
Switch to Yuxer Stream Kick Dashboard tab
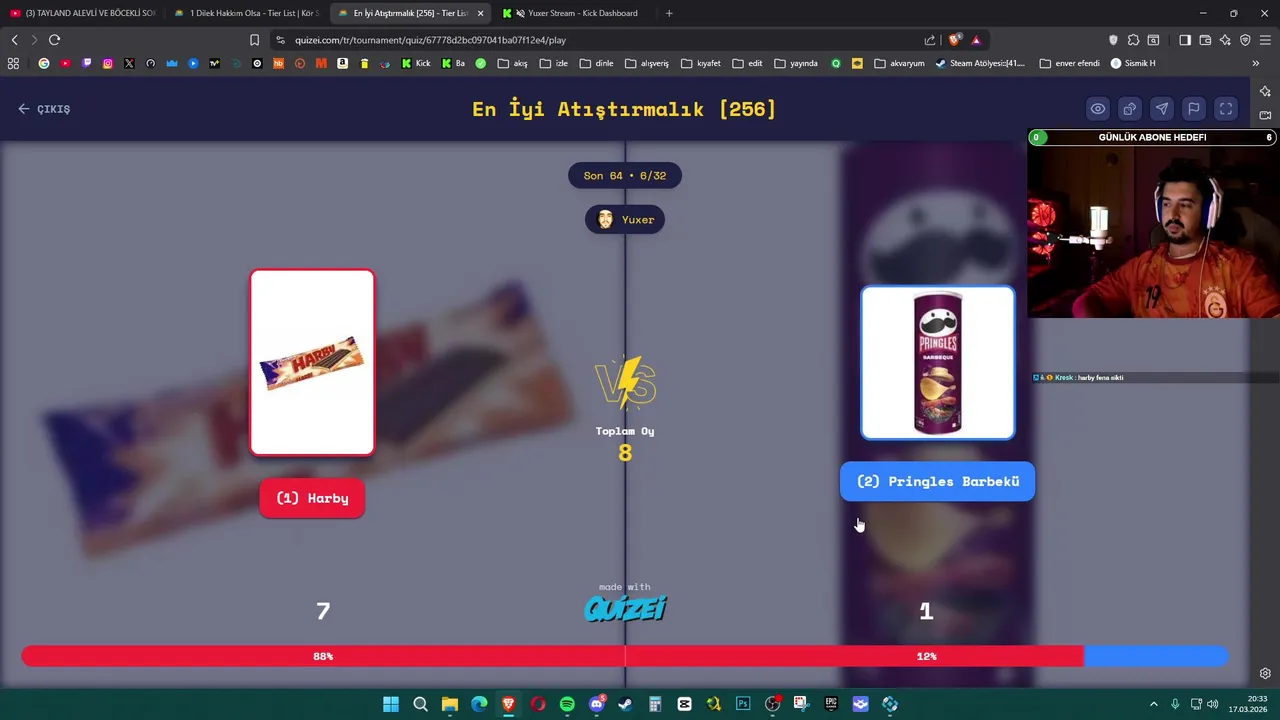574,13
